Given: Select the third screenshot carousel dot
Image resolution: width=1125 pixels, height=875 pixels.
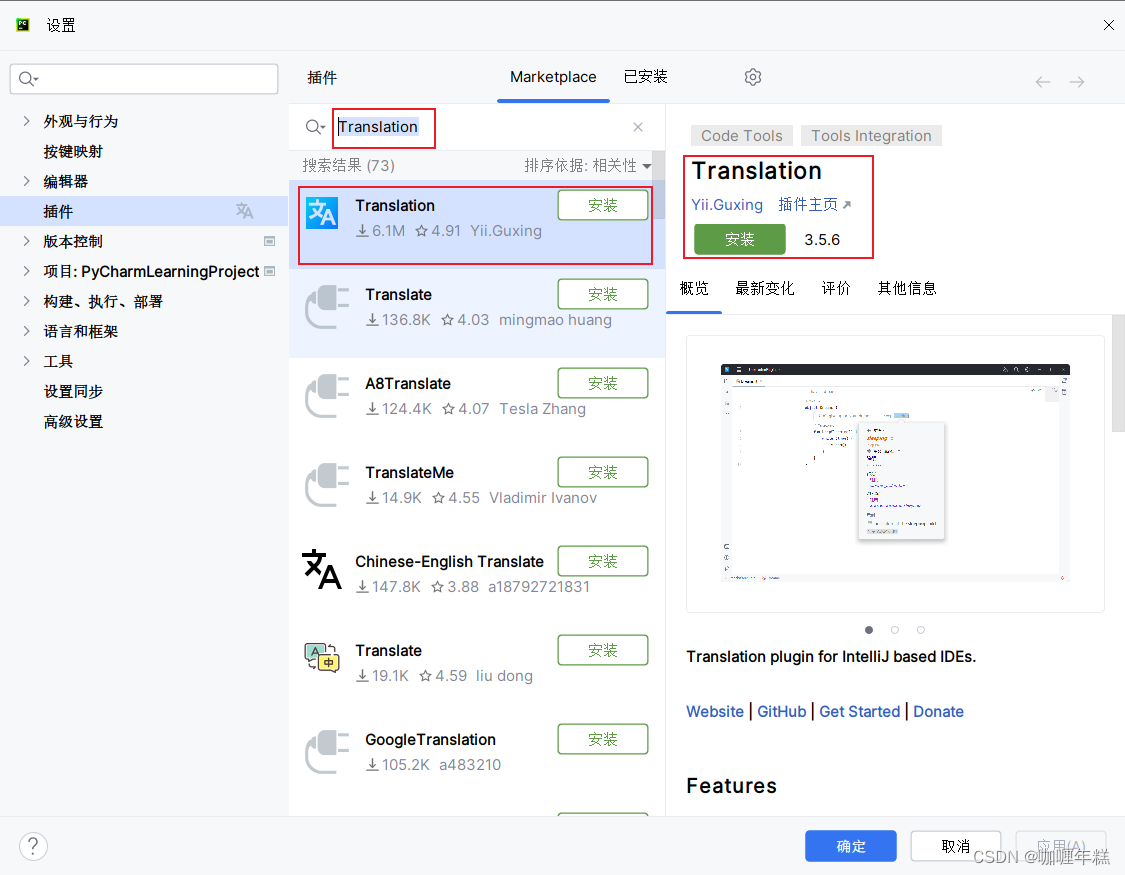Looking at the screenshot, I should (921, 630).
